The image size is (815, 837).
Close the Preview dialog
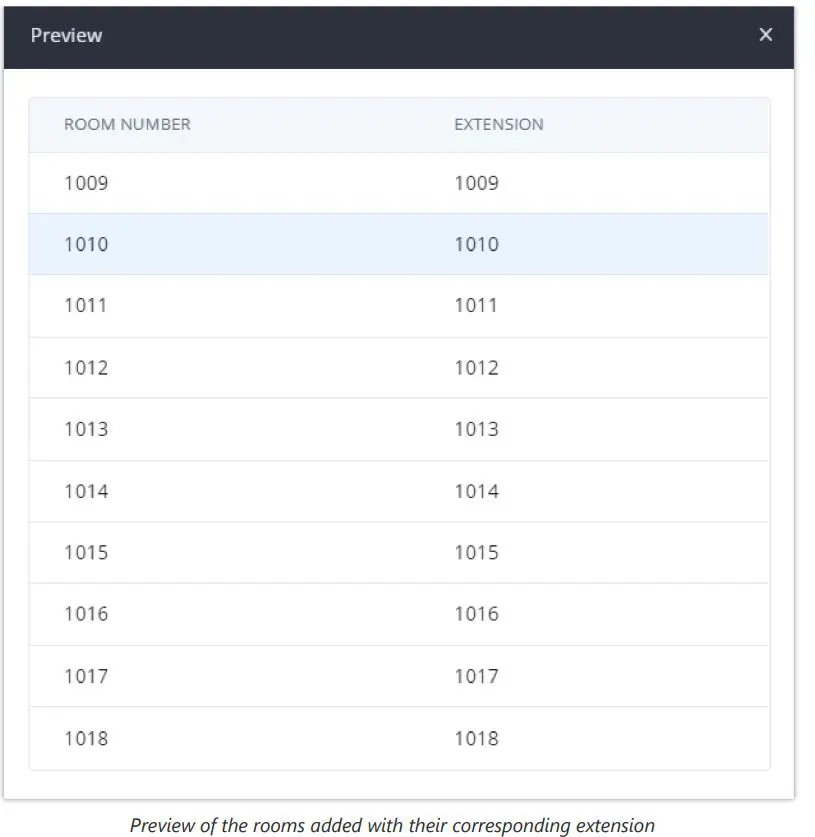click(x=766, y=35)
